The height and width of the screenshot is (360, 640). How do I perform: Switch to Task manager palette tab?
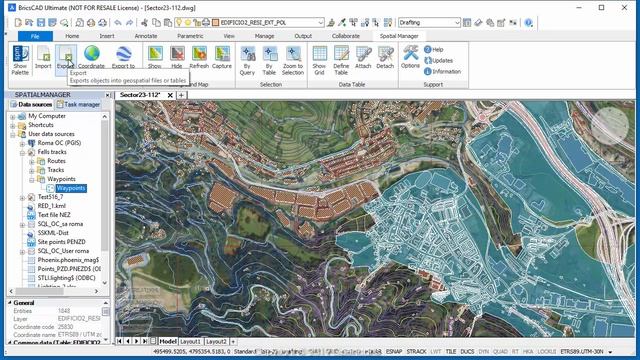coord(78,104)
